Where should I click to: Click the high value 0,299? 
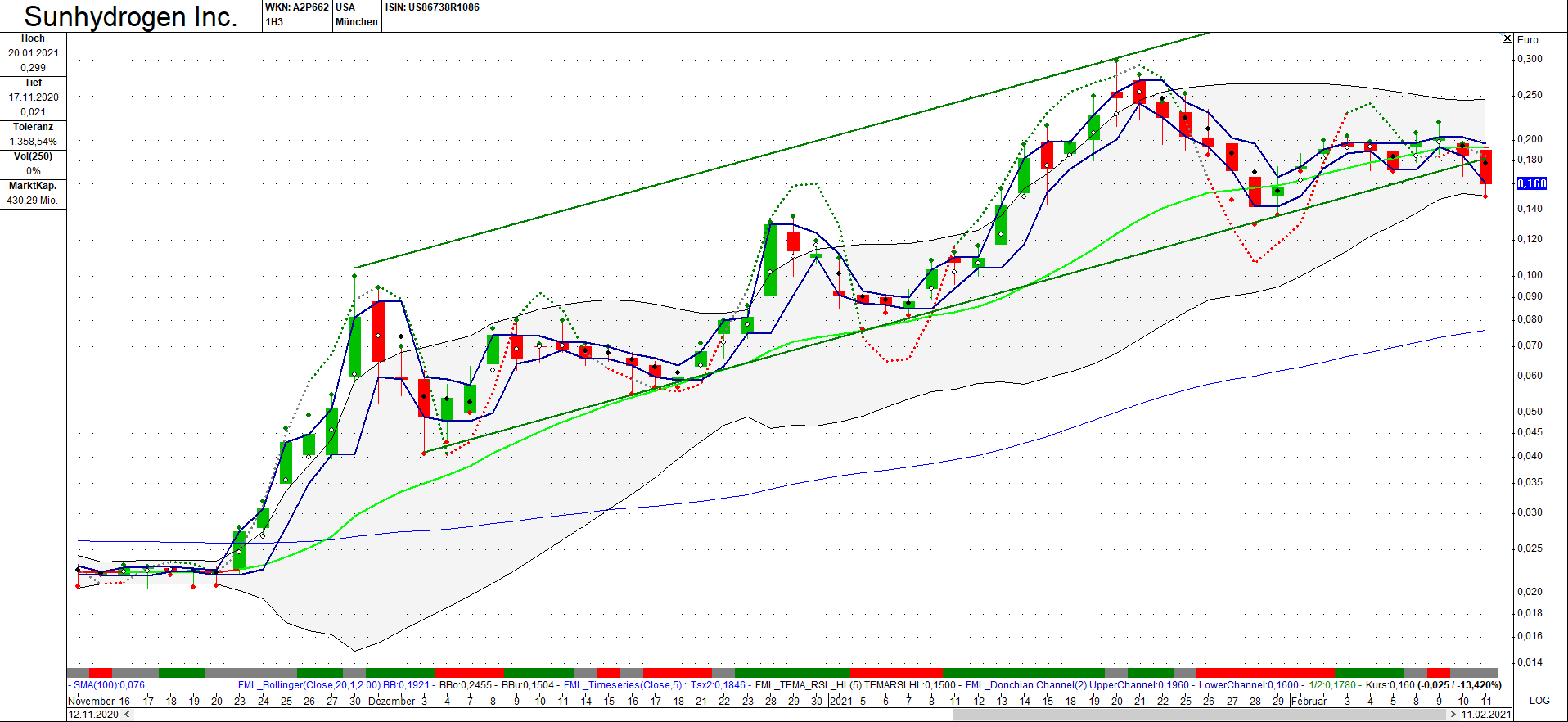(34, 68)
